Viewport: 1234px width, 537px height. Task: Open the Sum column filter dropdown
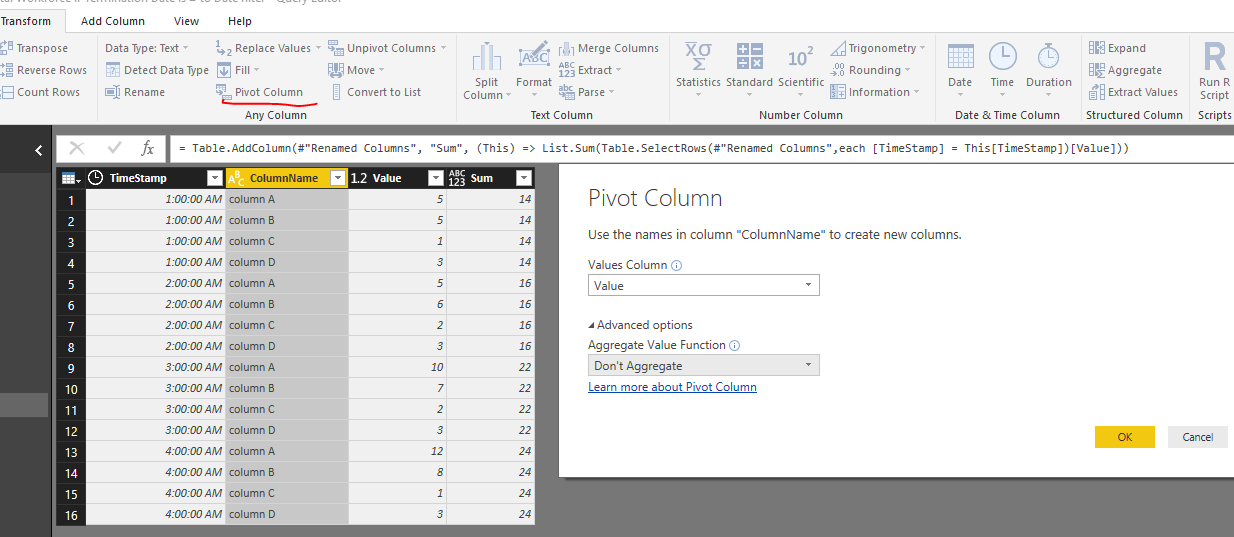(523, 178)
